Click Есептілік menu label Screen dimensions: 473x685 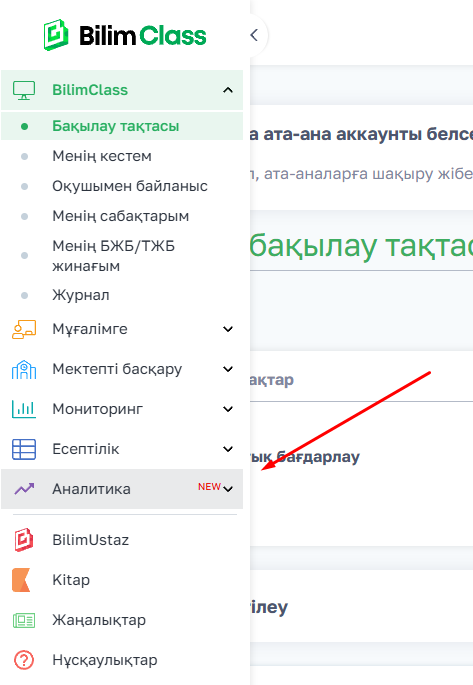point(86,449)
